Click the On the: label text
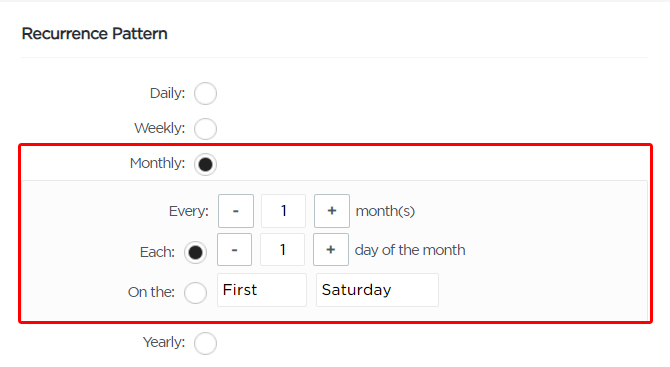 151,292
